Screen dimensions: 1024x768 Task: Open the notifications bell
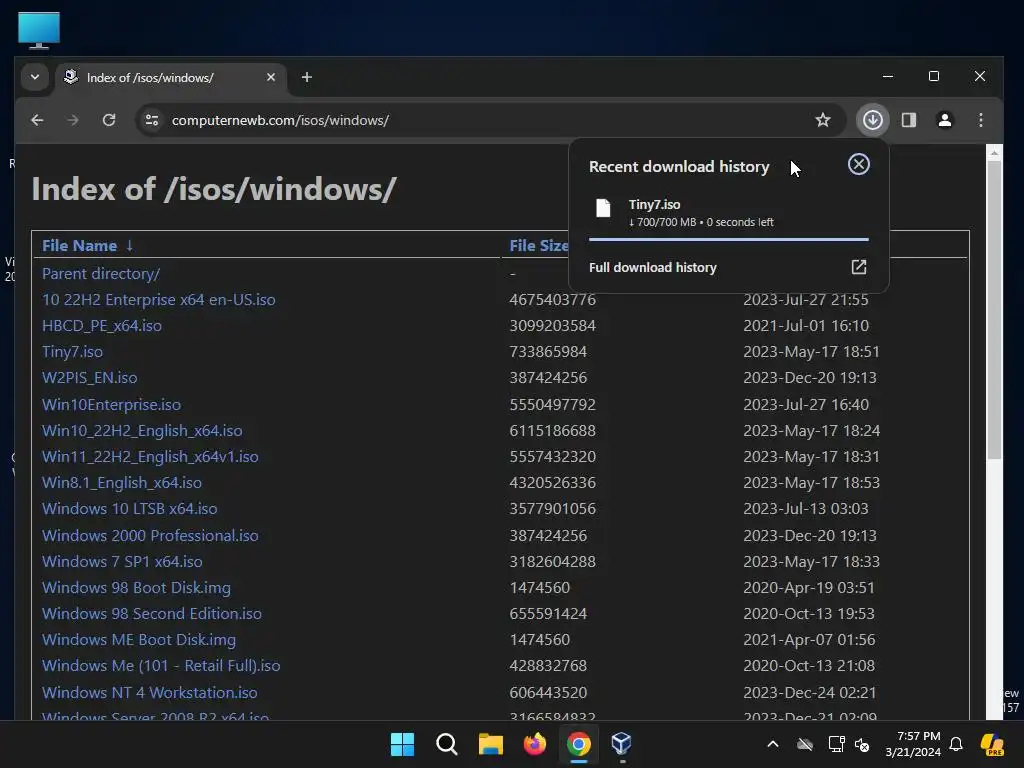pos(956,744)
